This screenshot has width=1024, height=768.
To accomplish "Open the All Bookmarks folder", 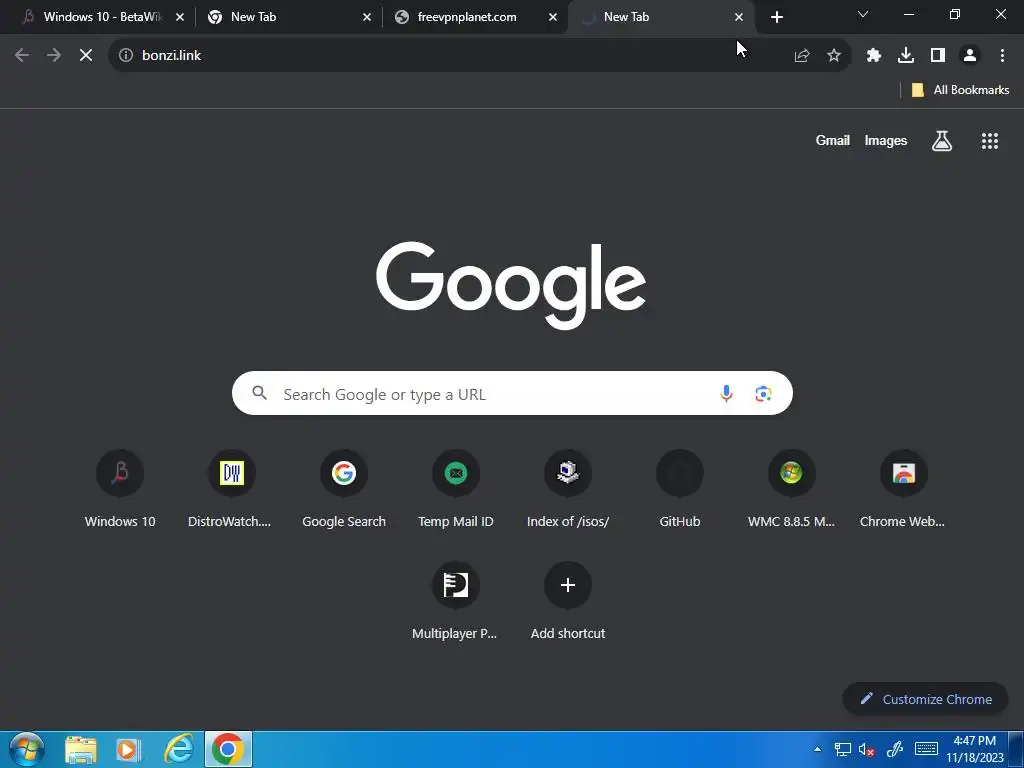I will (x=960, y=90).
